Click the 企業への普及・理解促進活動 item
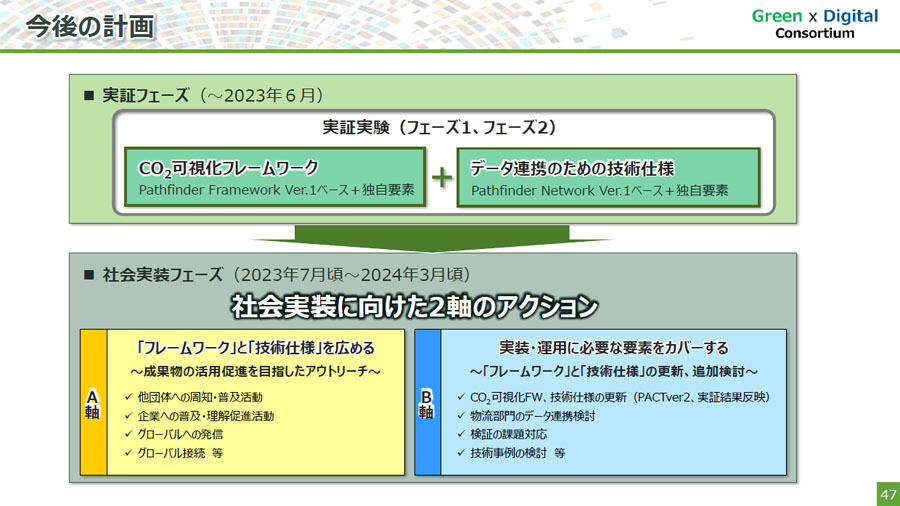The width and height of the screenshot is (900, 506). click(205, 416)
